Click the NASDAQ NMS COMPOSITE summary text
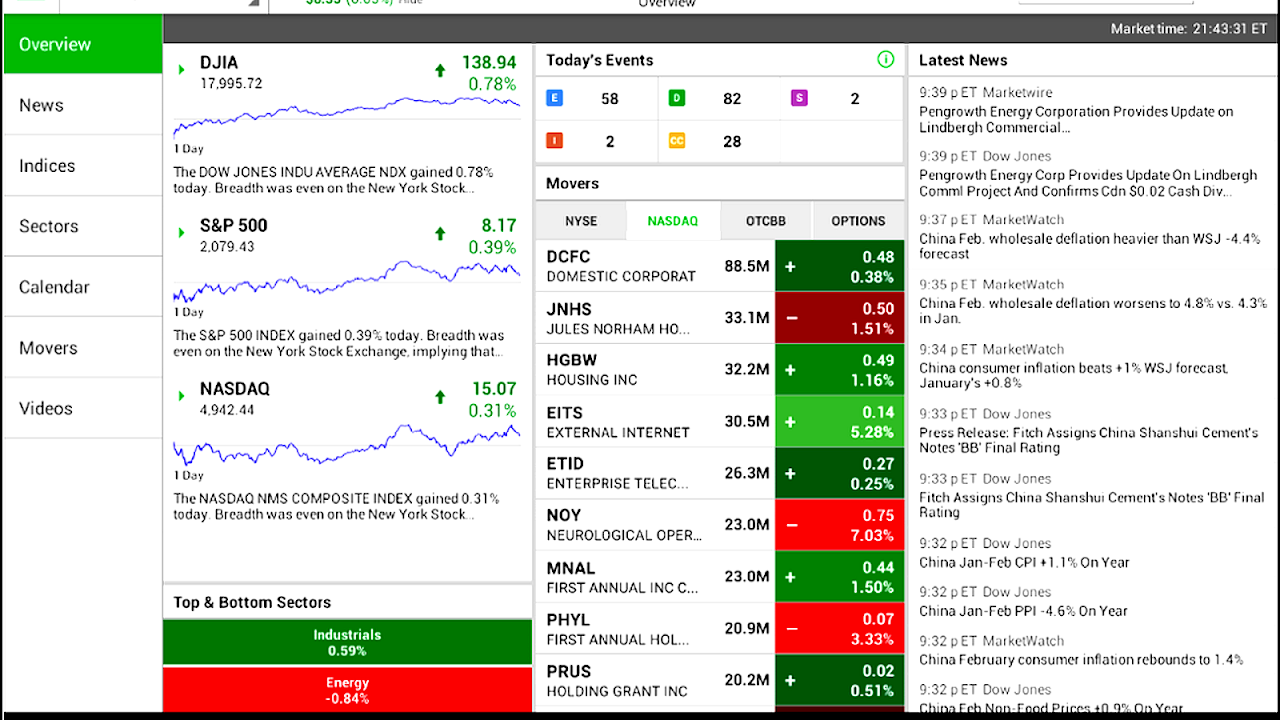 336,506
